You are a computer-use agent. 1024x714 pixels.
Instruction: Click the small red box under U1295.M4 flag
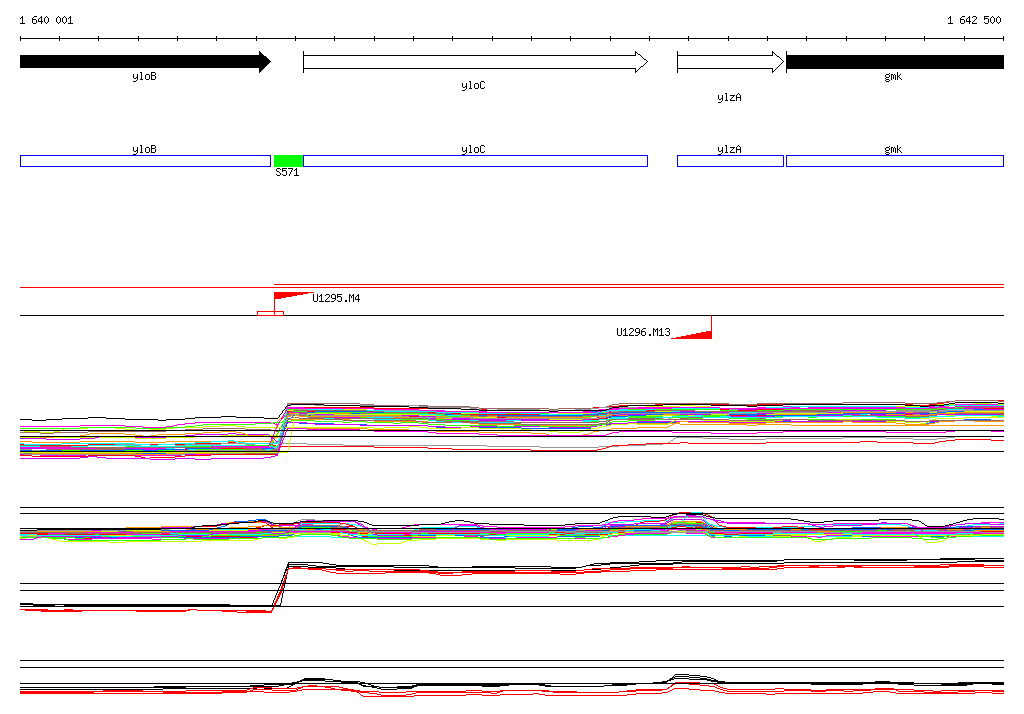pos(270,314)
